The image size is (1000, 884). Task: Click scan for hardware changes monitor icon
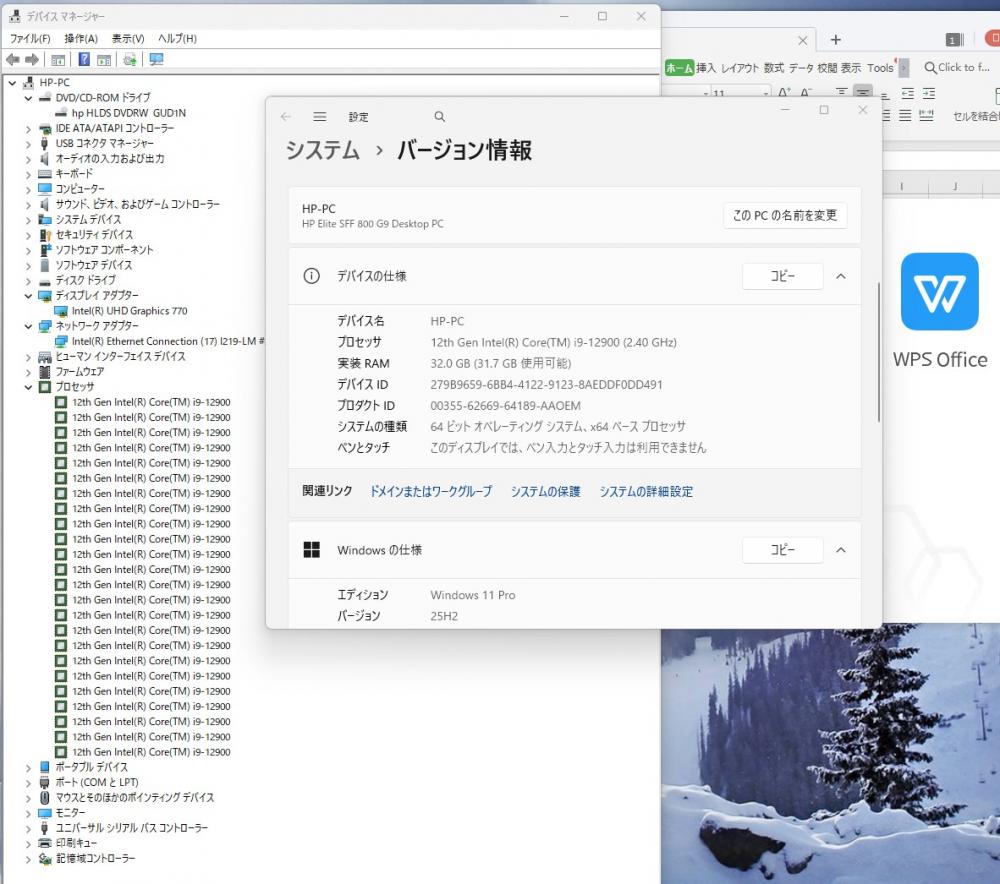[156, 59]
